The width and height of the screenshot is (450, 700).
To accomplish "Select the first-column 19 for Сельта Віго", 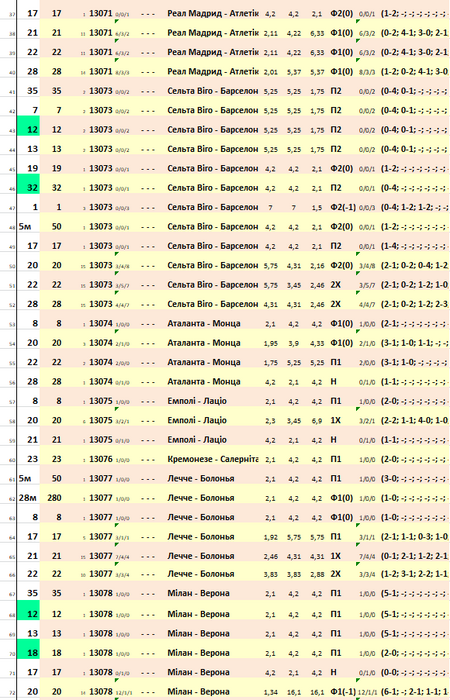I will coord(33,168).
